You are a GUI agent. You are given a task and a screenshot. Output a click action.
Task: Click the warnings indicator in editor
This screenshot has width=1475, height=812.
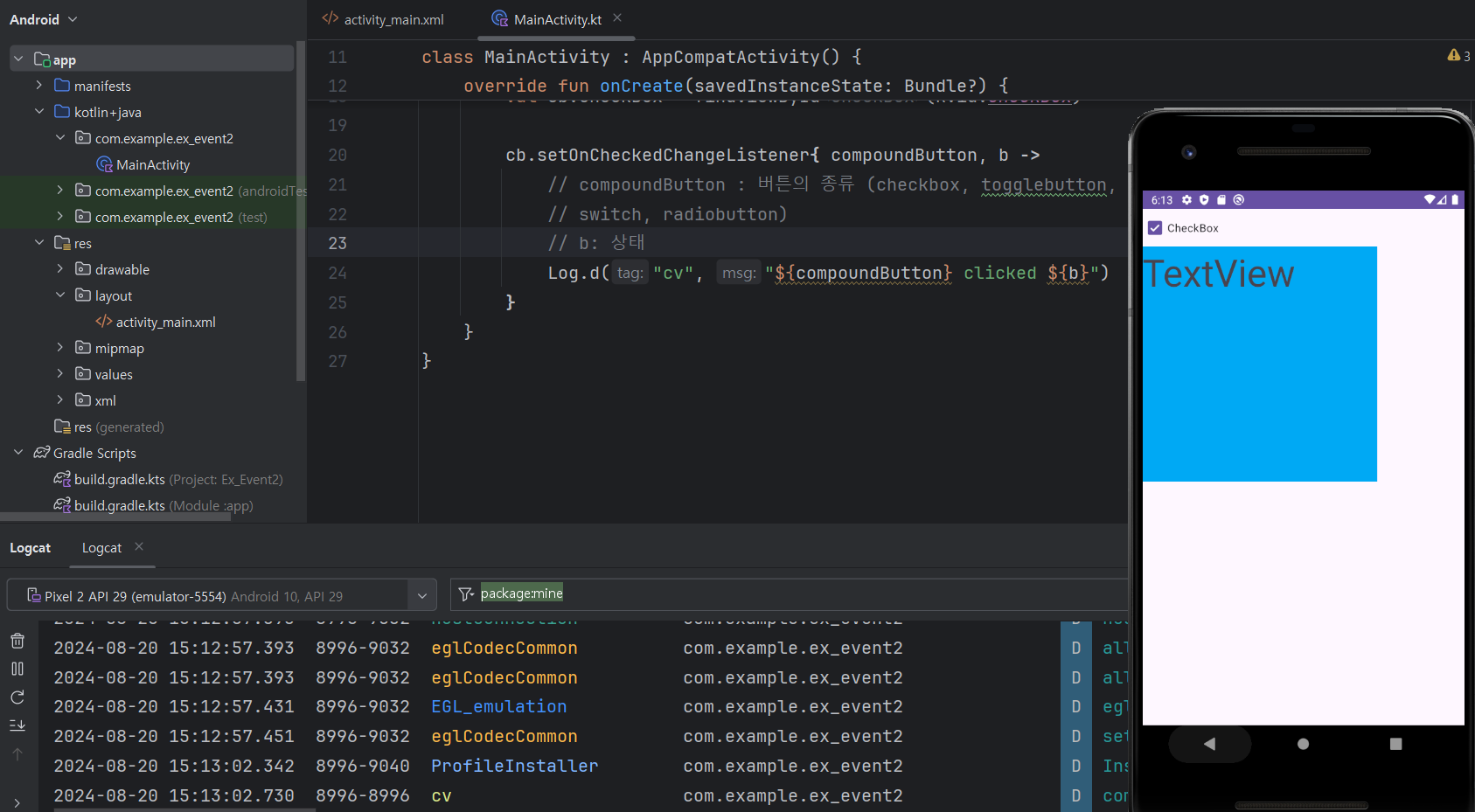point(1458,55)
